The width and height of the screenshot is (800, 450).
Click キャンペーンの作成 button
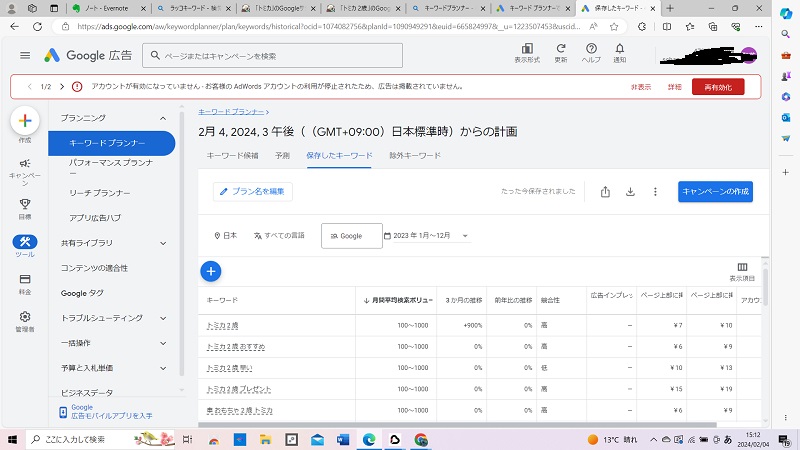[x=715, y=192]
